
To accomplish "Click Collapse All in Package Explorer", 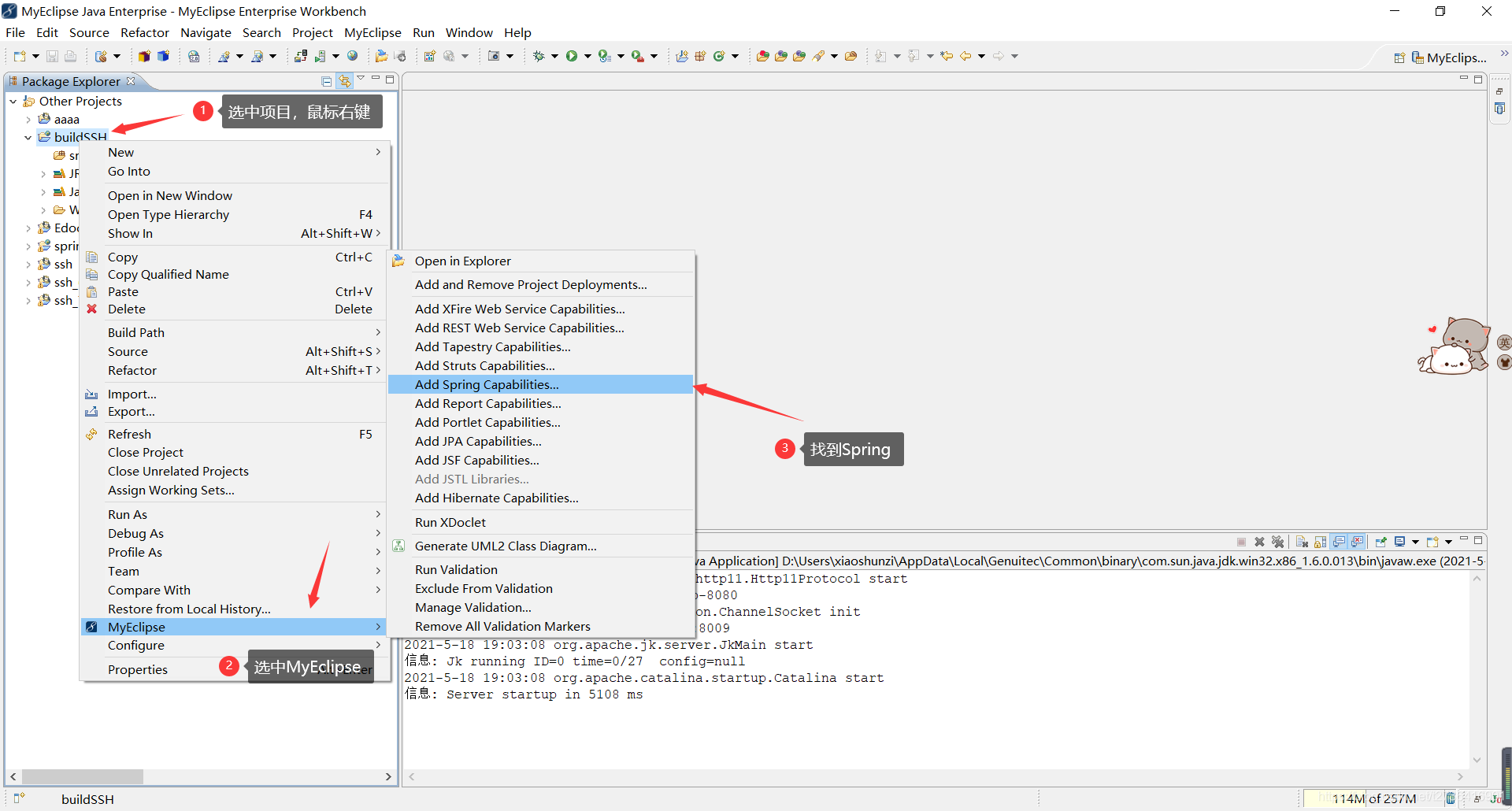I will [327, 81].
